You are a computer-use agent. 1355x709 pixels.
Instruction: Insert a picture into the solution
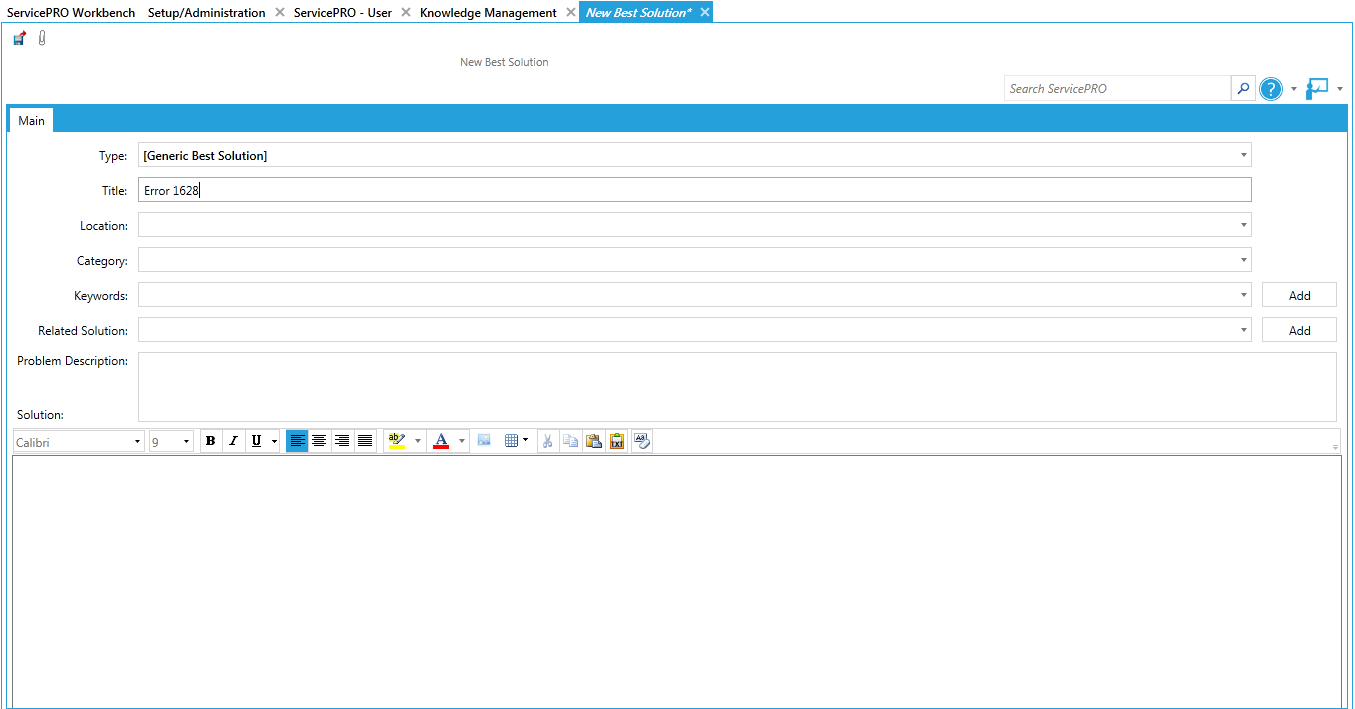(484, 440)
